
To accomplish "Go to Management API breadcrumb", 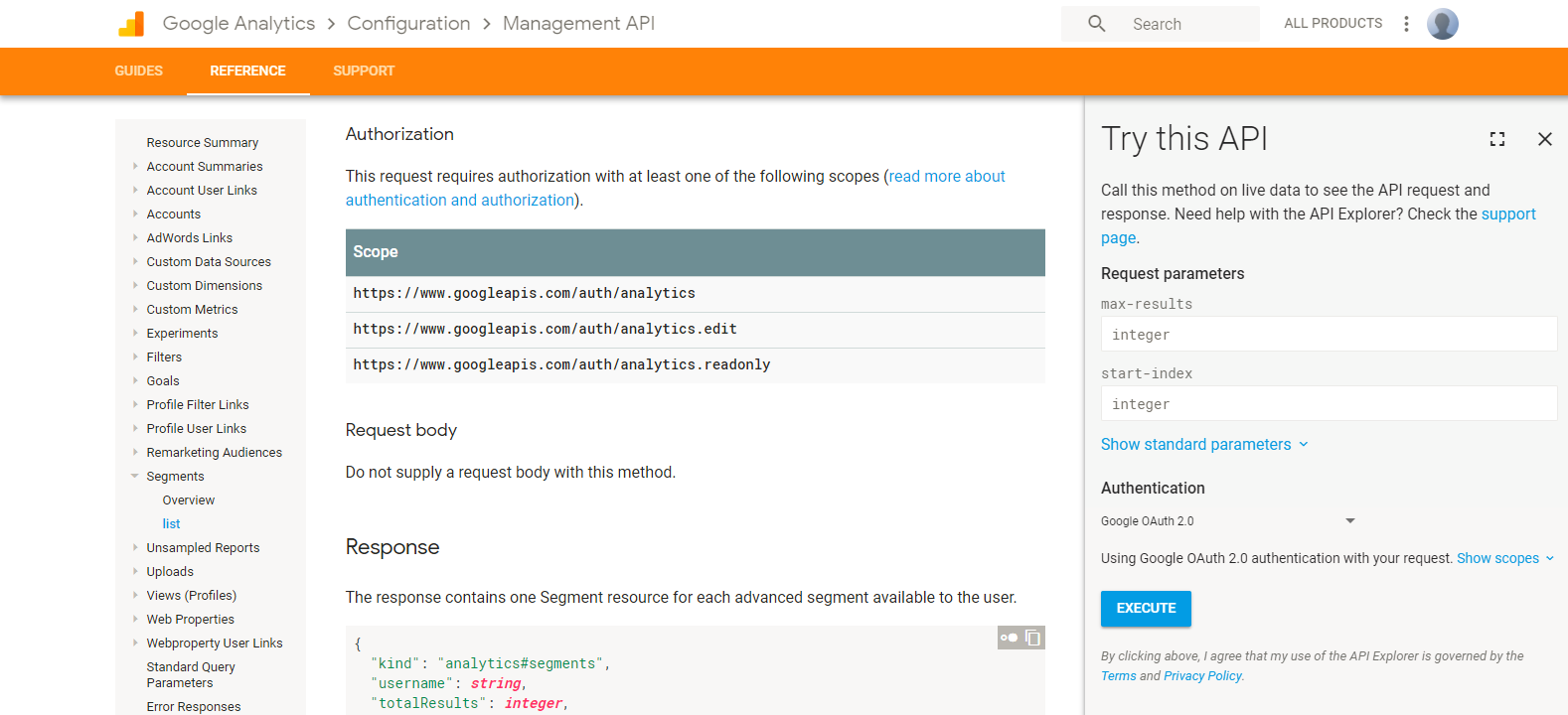I will point(578,23).
